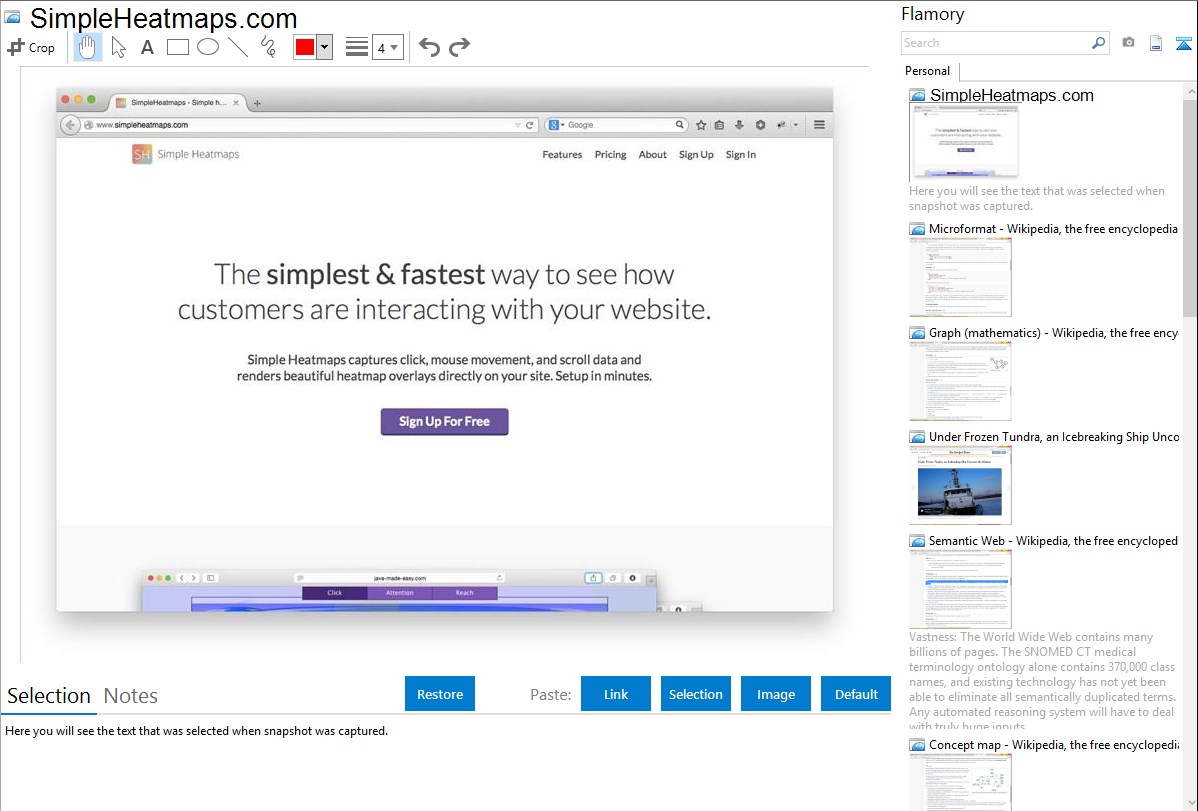This screenshot has height=811, width=1198.
Task: Select the arrow pointer tool
Action: pyautogui.click(x=118, y=47)
